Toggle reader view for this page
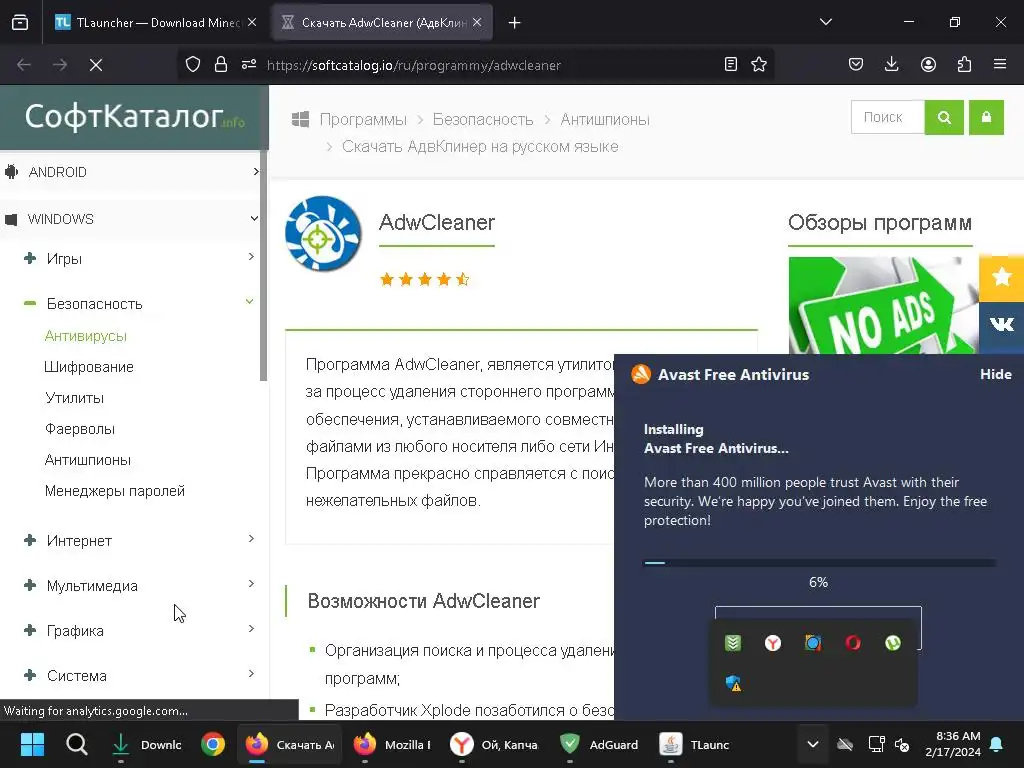The height and width of the screenshot is (768, 1024). tap(731, 64)
